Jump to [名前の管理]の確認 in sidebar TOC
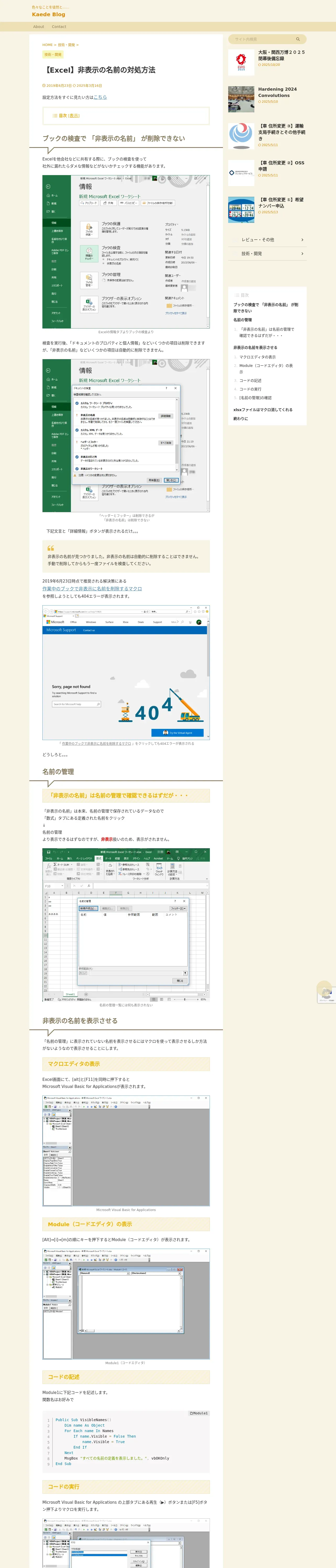 pyautogui.click(x=255, y=397)
